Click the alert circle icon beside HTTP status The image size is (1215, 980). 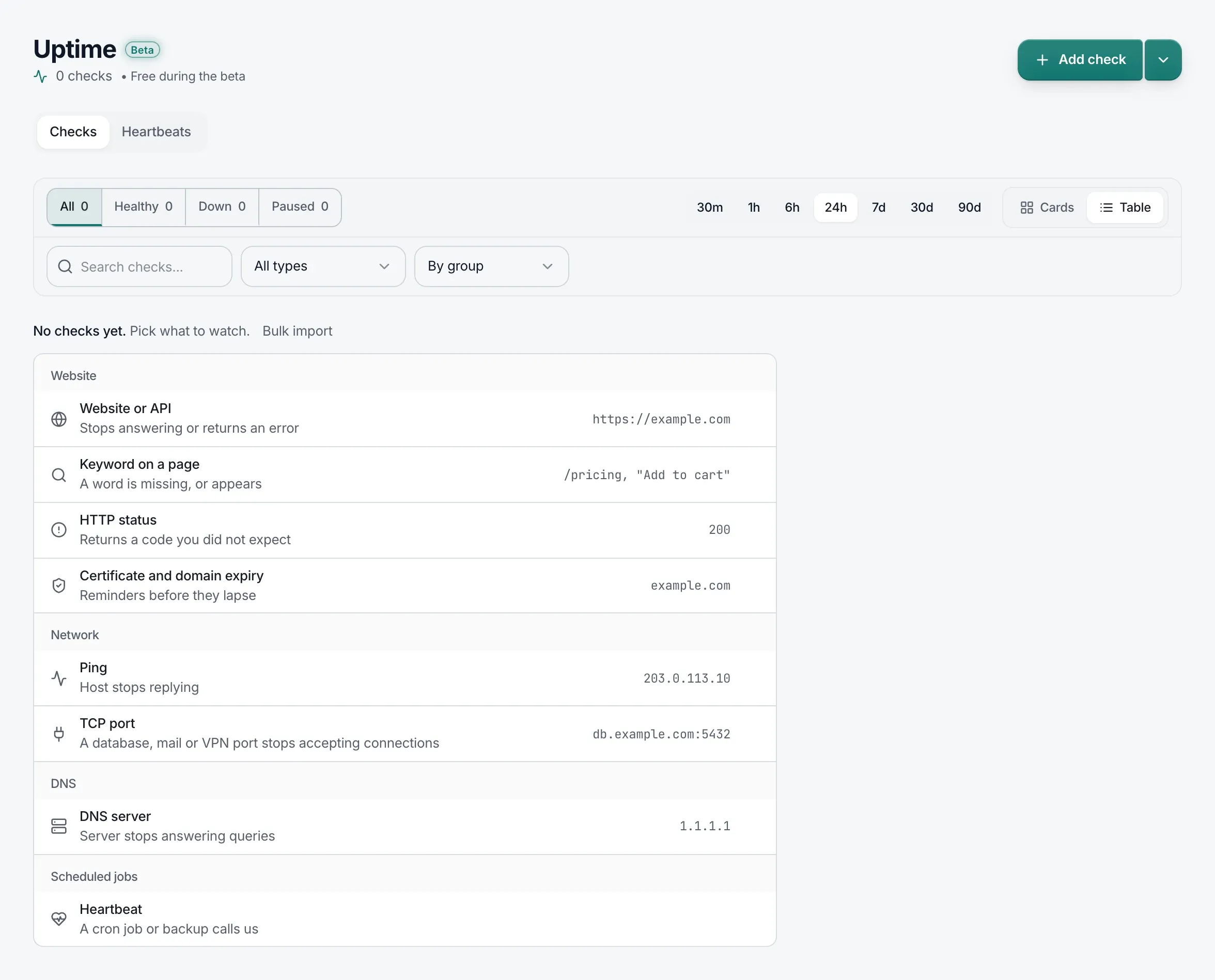[x=59, y=530]
